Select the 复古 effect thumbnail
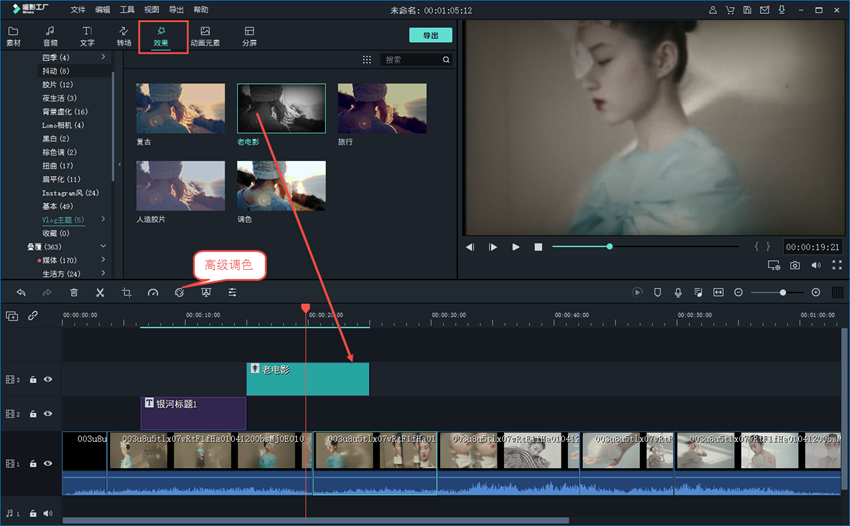The height and width of the screenshot is (526, 850). [x=180, y=108]
